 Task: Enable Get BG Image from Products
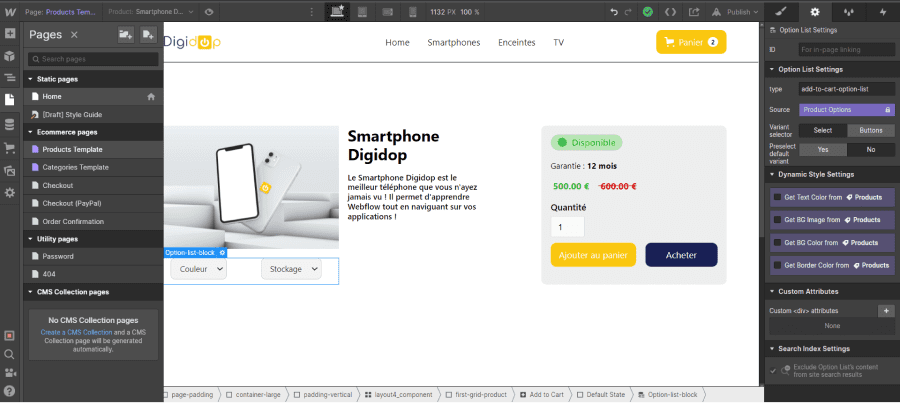[777, 219]
